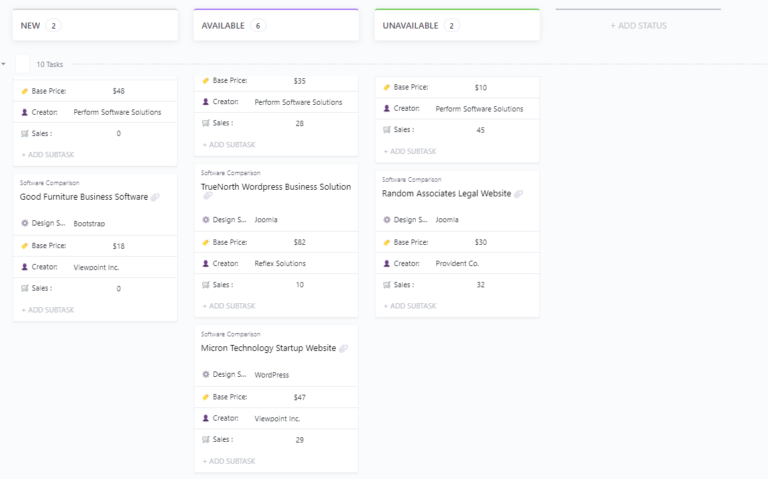Toggle the select-all checkbox beside 10 Tasks
Image resolution: width=768 pixels, height=479 pixels.
[x=22, y=64]
